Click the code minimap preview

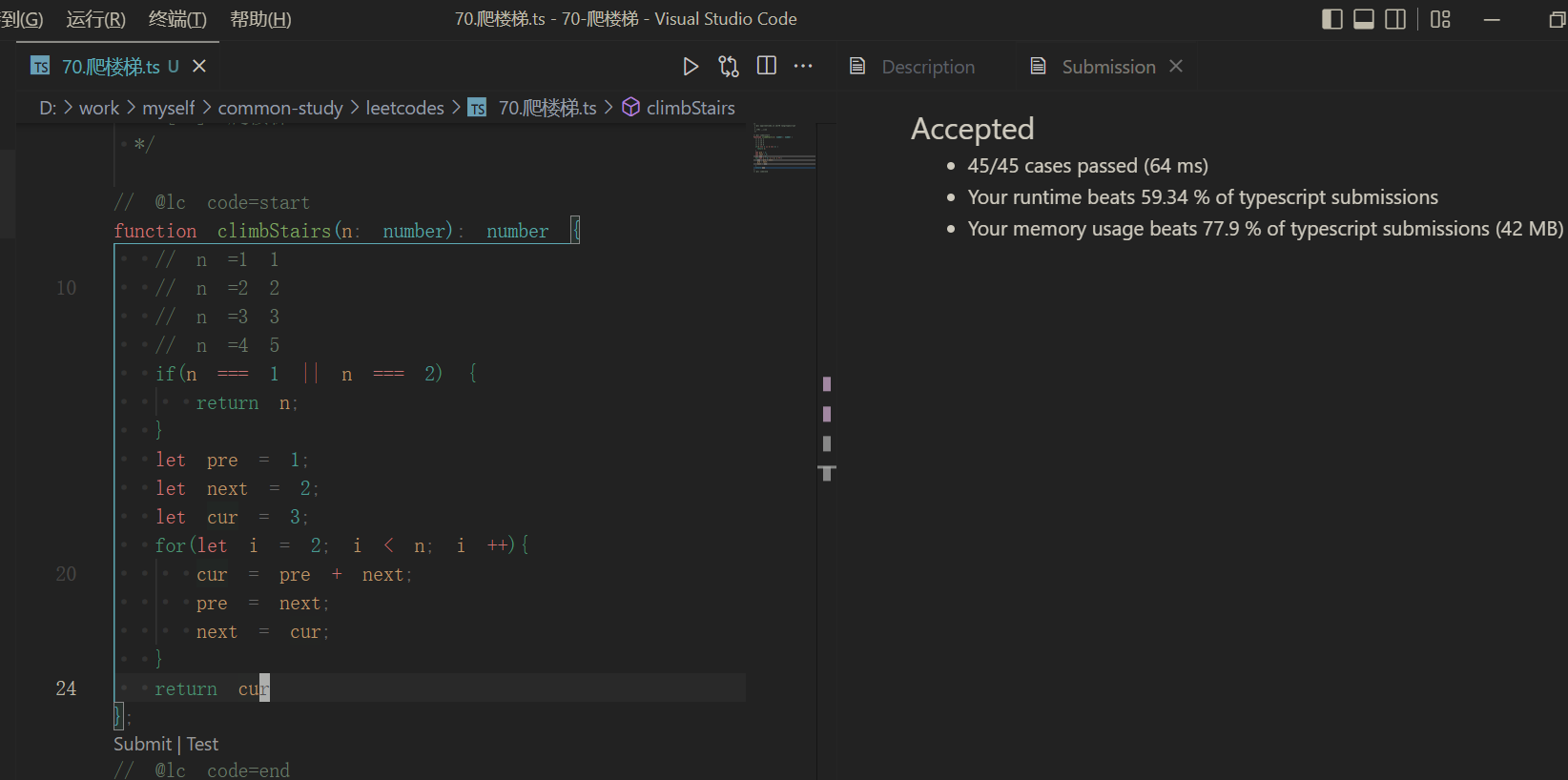tap(783, 149)
